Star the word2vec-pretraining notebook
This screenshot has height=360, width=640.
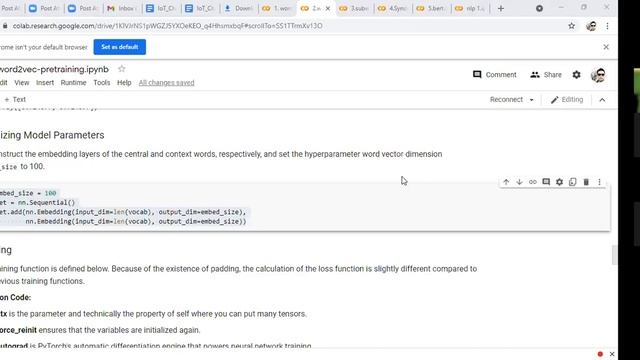click(x=122, y=69)
